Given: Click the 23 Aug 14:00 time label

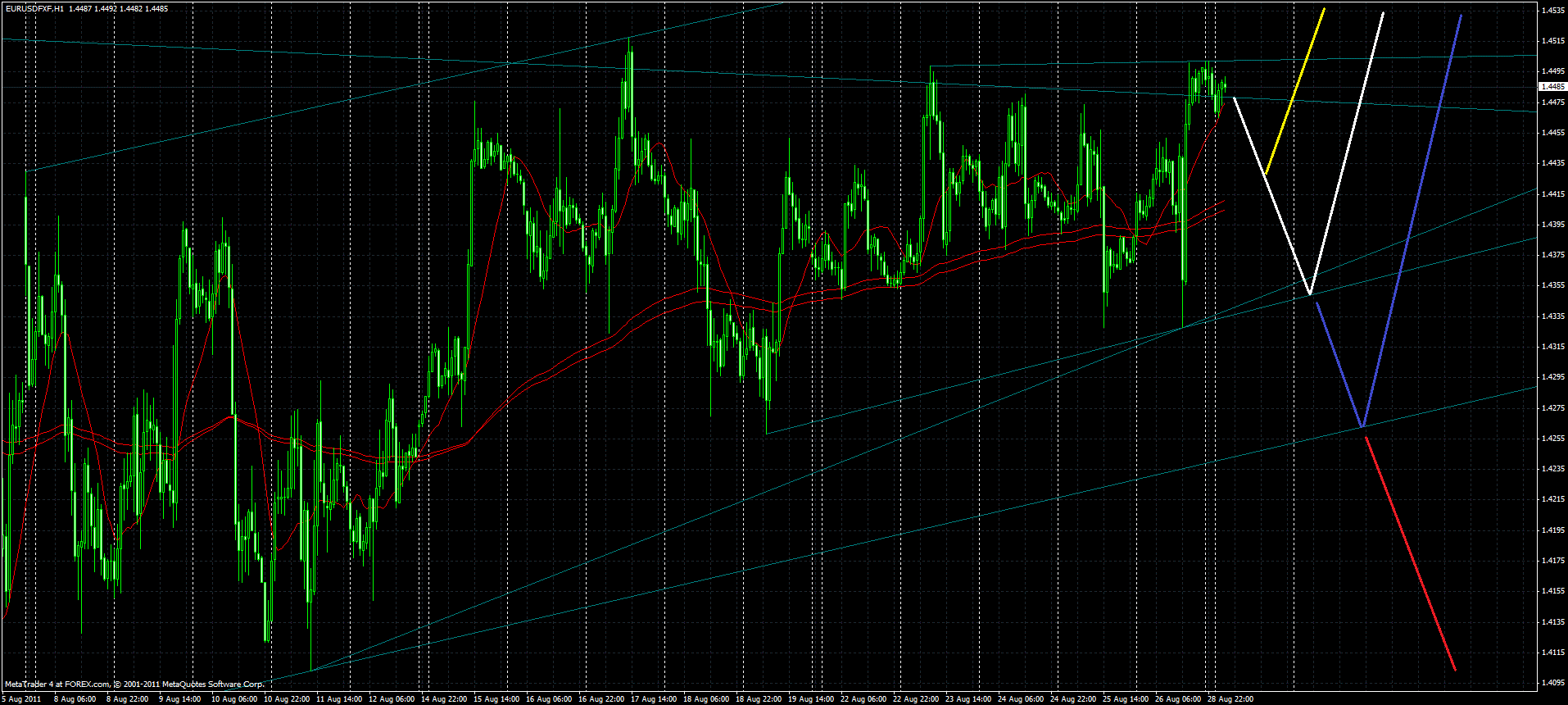Looking at the screenshot, I should [x=968, y=699].
